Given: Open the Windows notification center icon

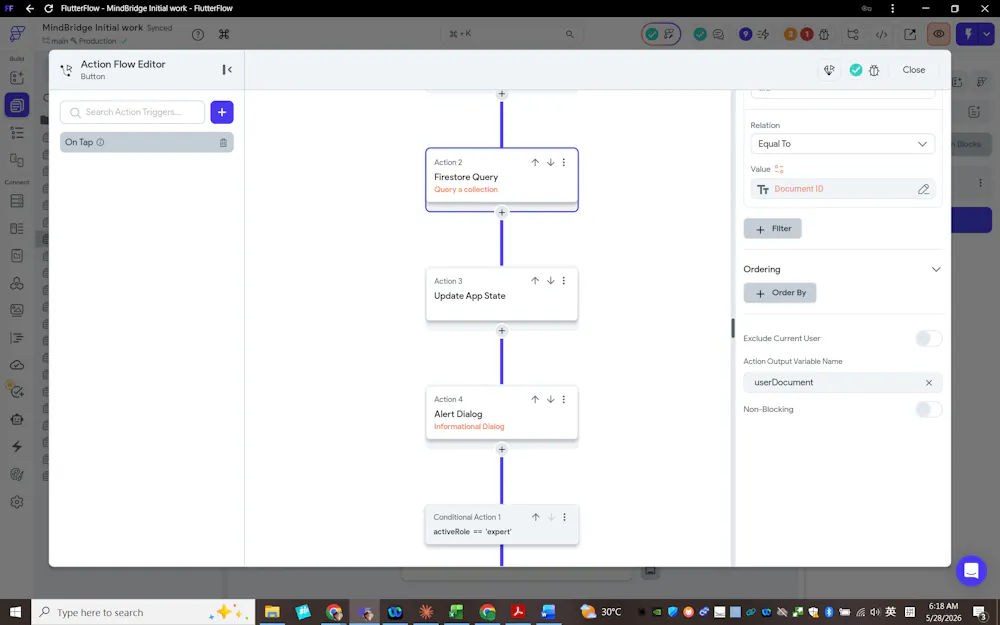Looking at the screenshot, I should coord(981,612).
